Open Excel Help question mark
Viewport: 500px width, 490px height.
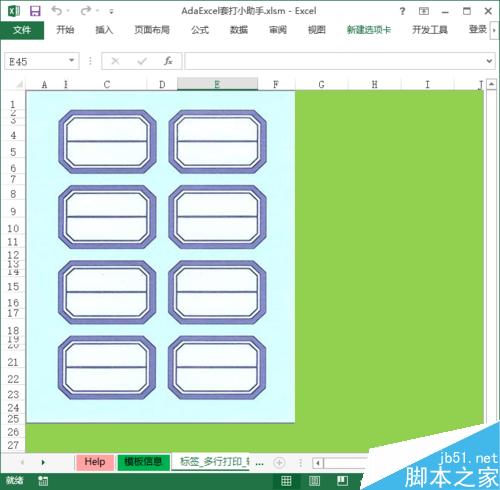tap(402, 11)
